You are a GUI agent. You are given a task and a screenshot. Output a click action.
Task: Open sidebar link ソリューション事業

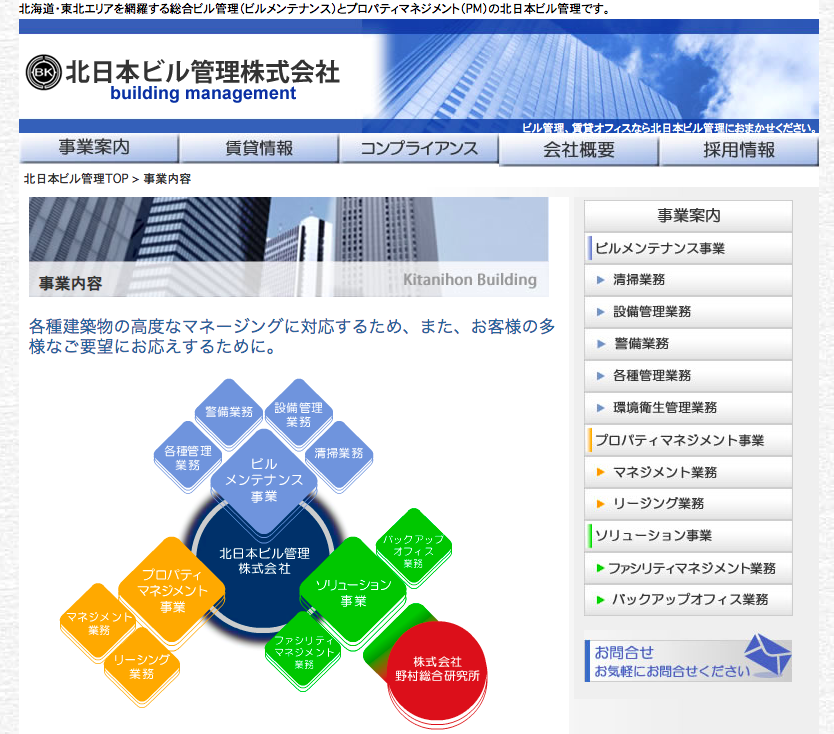[x=688, y=536]
